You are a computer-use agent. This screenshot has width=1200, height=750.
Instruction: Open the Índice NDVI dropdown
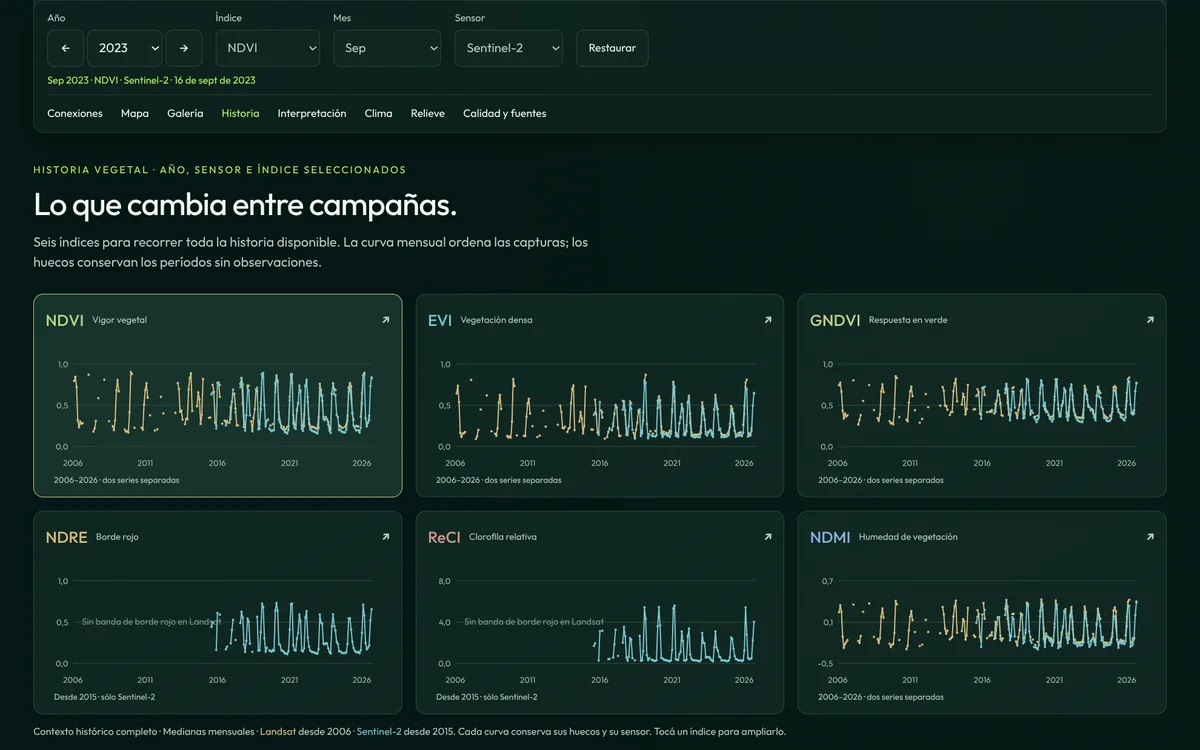tap(267, 48)
